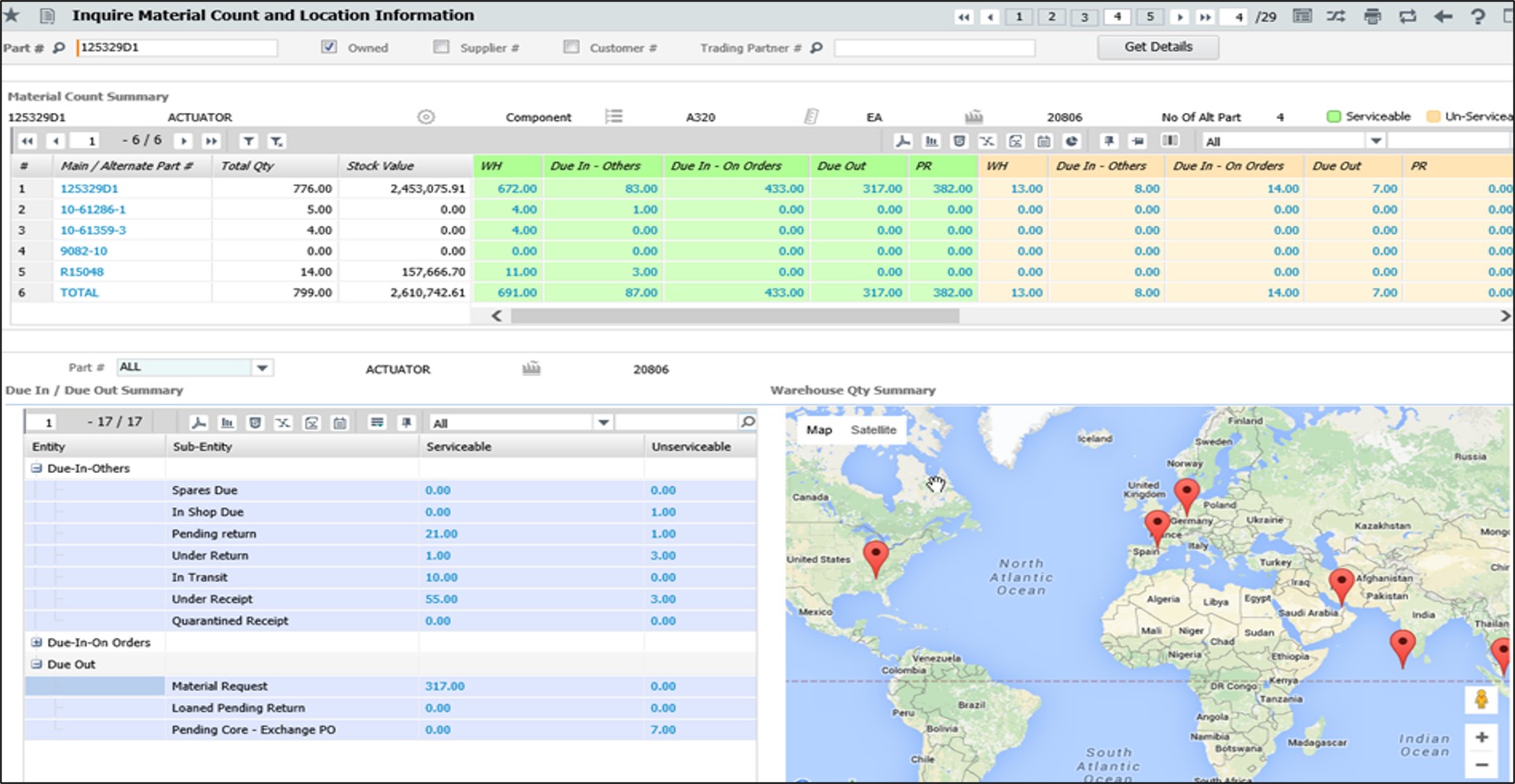Export summary grid to Excel
Screen dimensions: 1515x784
[987, 141]
